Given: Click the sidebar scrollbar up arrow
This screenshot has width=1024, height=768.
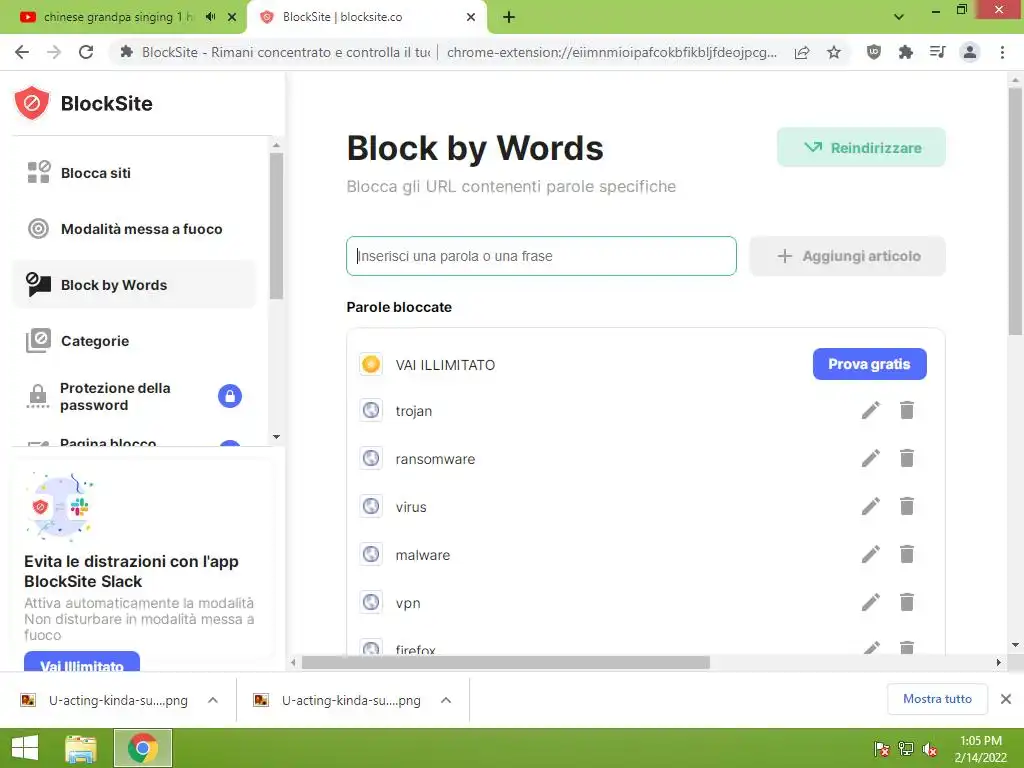Looking at the screenshot, I should point(276,145).
